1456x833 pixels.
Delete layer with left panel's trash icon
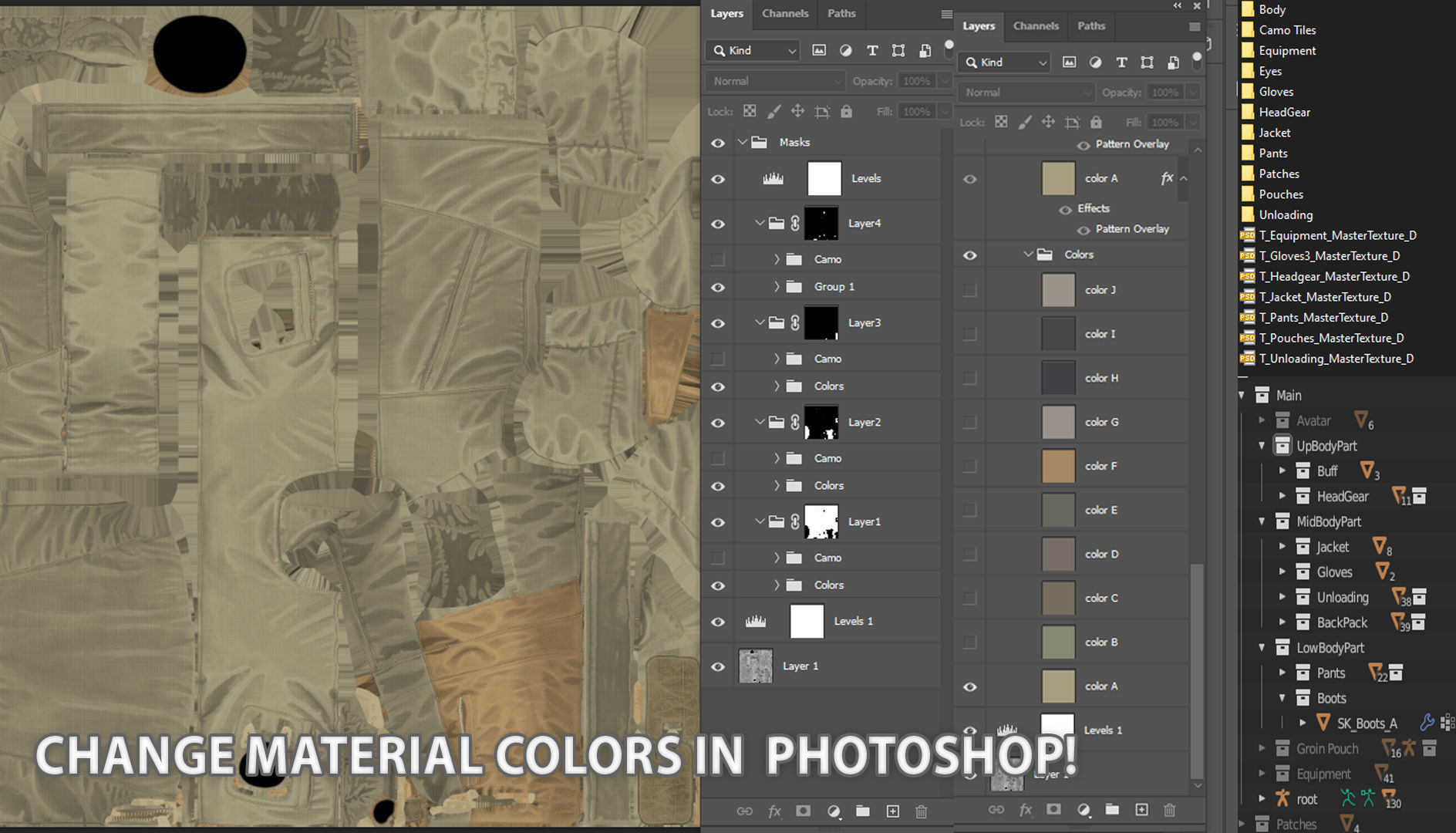(921, 811)
